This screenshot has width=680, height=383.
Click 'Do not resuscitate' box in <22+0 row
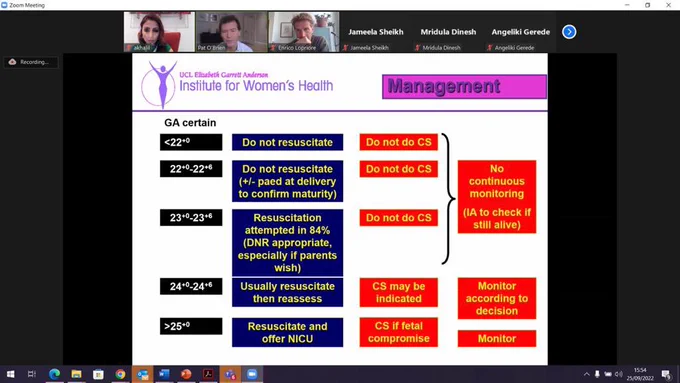(x=288, y=142)
